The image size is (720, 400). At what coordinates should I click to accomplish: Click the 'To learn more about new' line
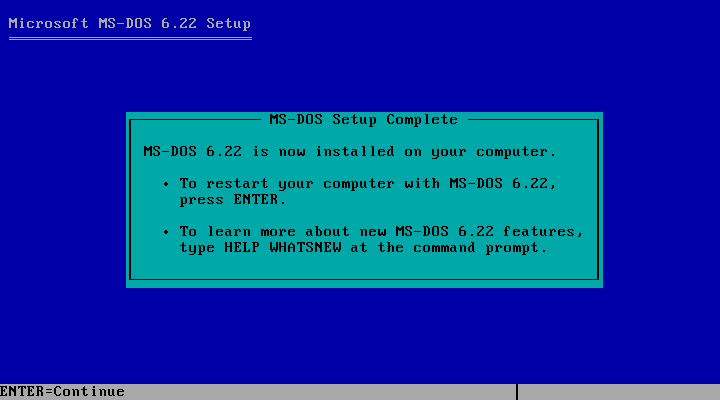(x=382, y=231)
